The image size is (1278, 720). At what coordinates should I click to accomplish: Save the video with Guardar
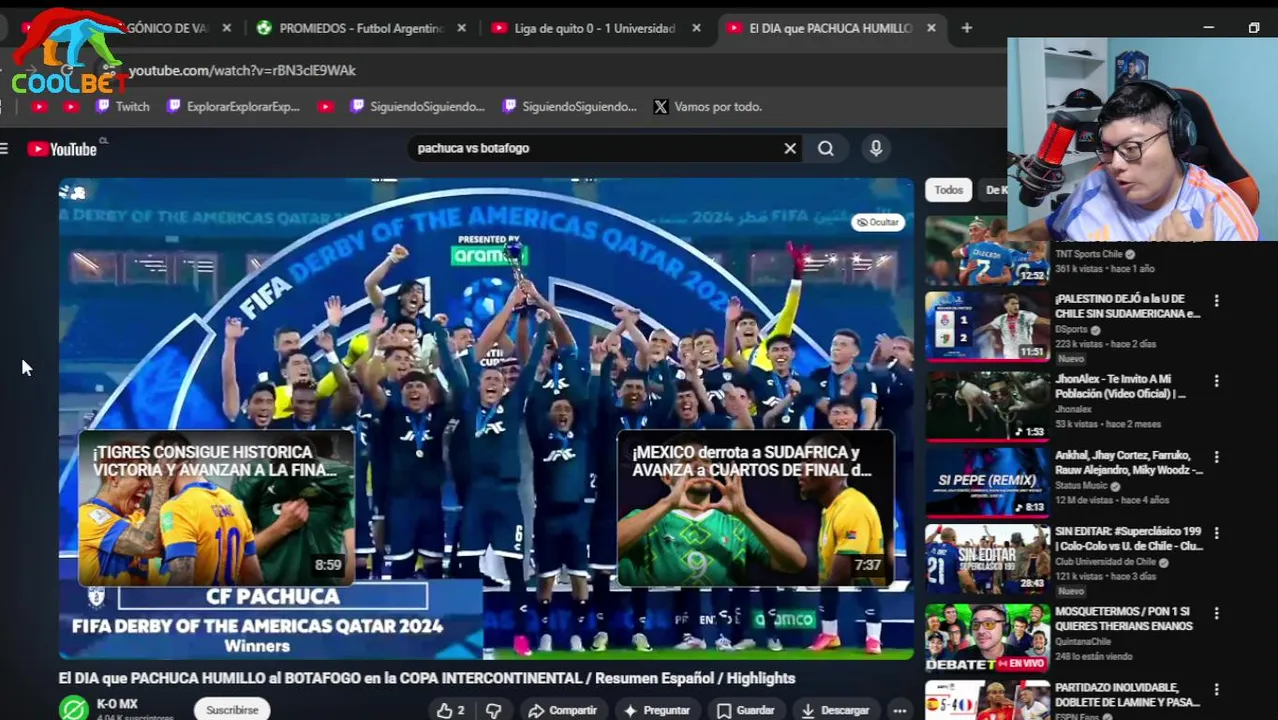pyautogui.click(x=746, y=710)
